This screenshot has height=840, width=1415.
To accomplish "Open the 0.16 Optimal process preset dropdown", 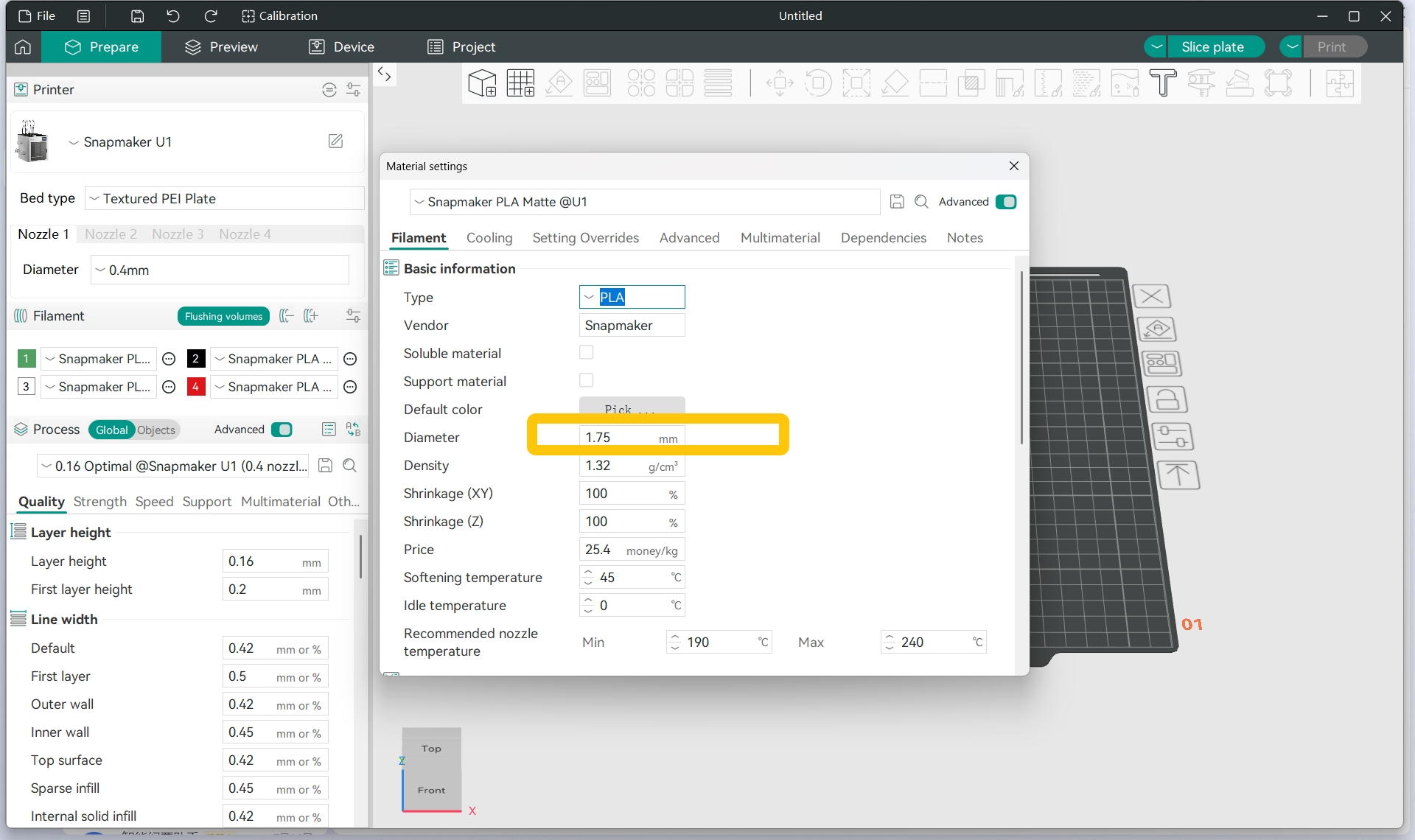I will (x=174, y=466).
